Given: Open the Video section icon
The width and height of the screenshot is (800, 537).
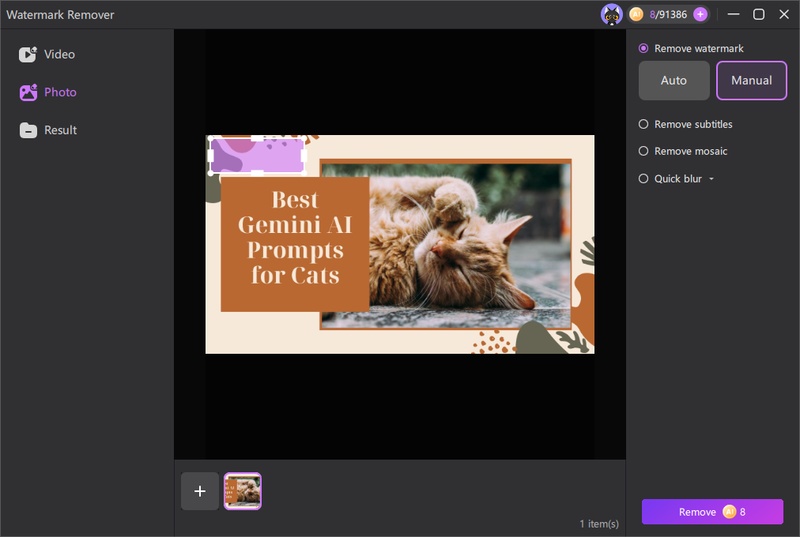Looking at the screenshot, I should [28, 54].
